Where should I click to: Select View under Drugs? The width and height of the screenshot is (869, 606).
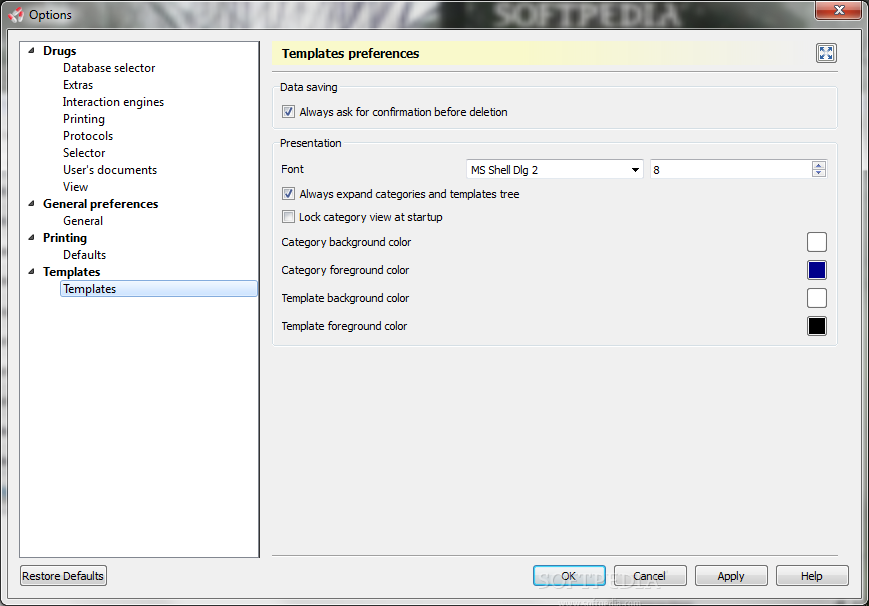(x=75, y=187)
